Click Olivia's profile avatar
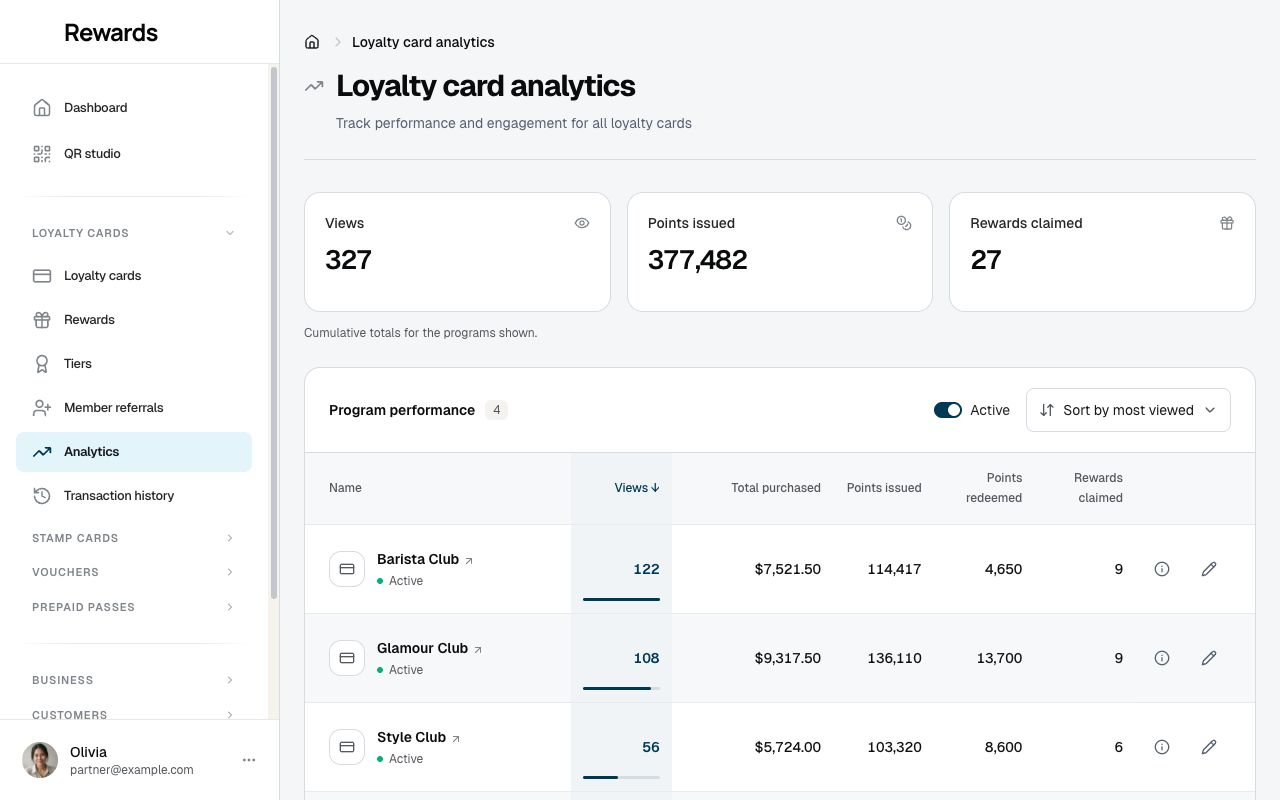This screenshot has height=800, width=1280. click(40, 760)
